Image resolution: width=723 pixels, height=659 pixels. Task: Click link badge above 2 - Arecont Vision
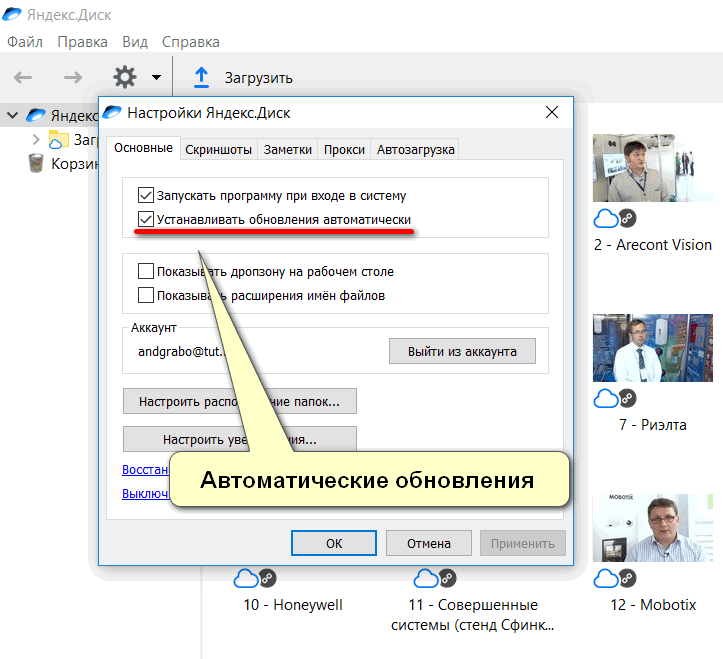[627, 219]
